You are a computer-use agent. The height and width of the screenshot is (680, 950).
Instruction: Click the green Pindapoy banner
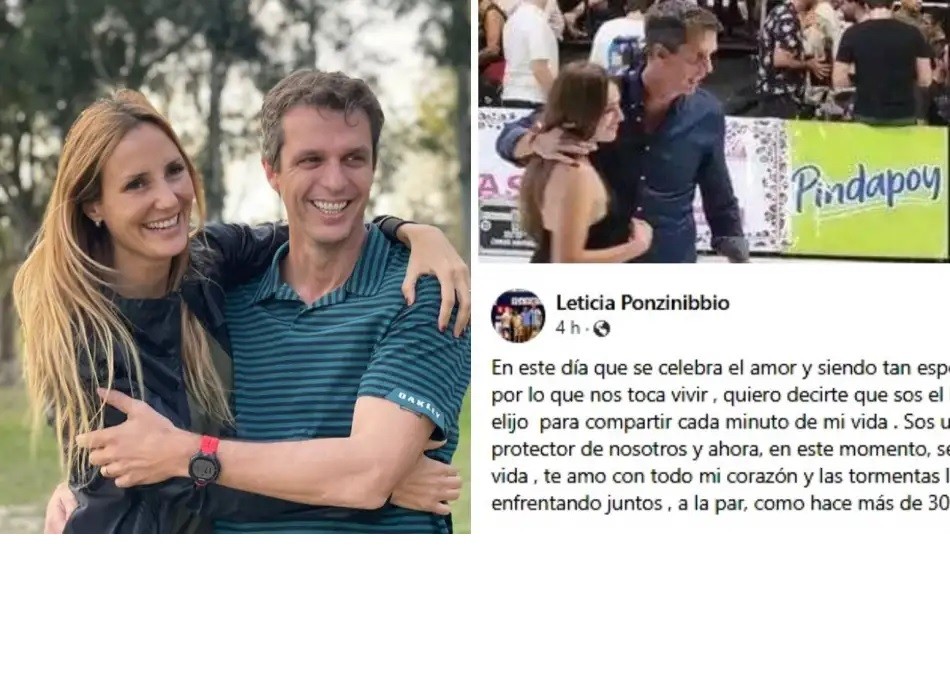point(867,190)
